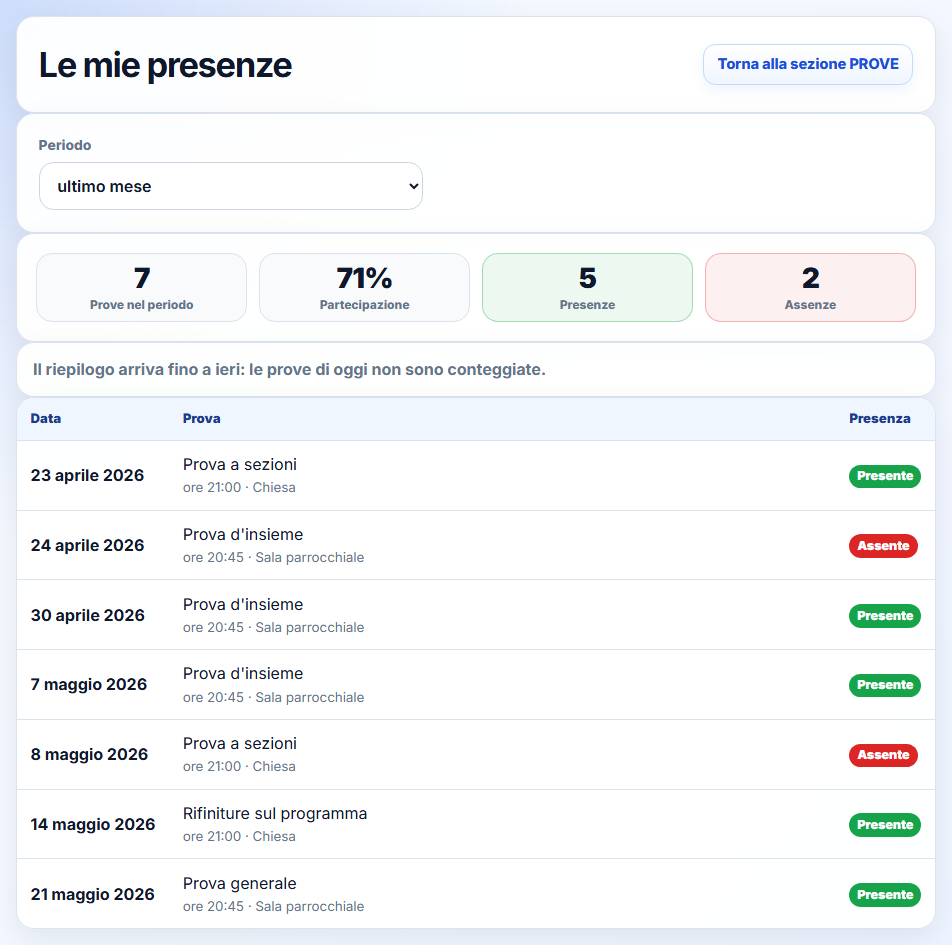Viewport: 952px width, 945px height.
Task: Click the date 14 maggio 2026
Action: 93,824
